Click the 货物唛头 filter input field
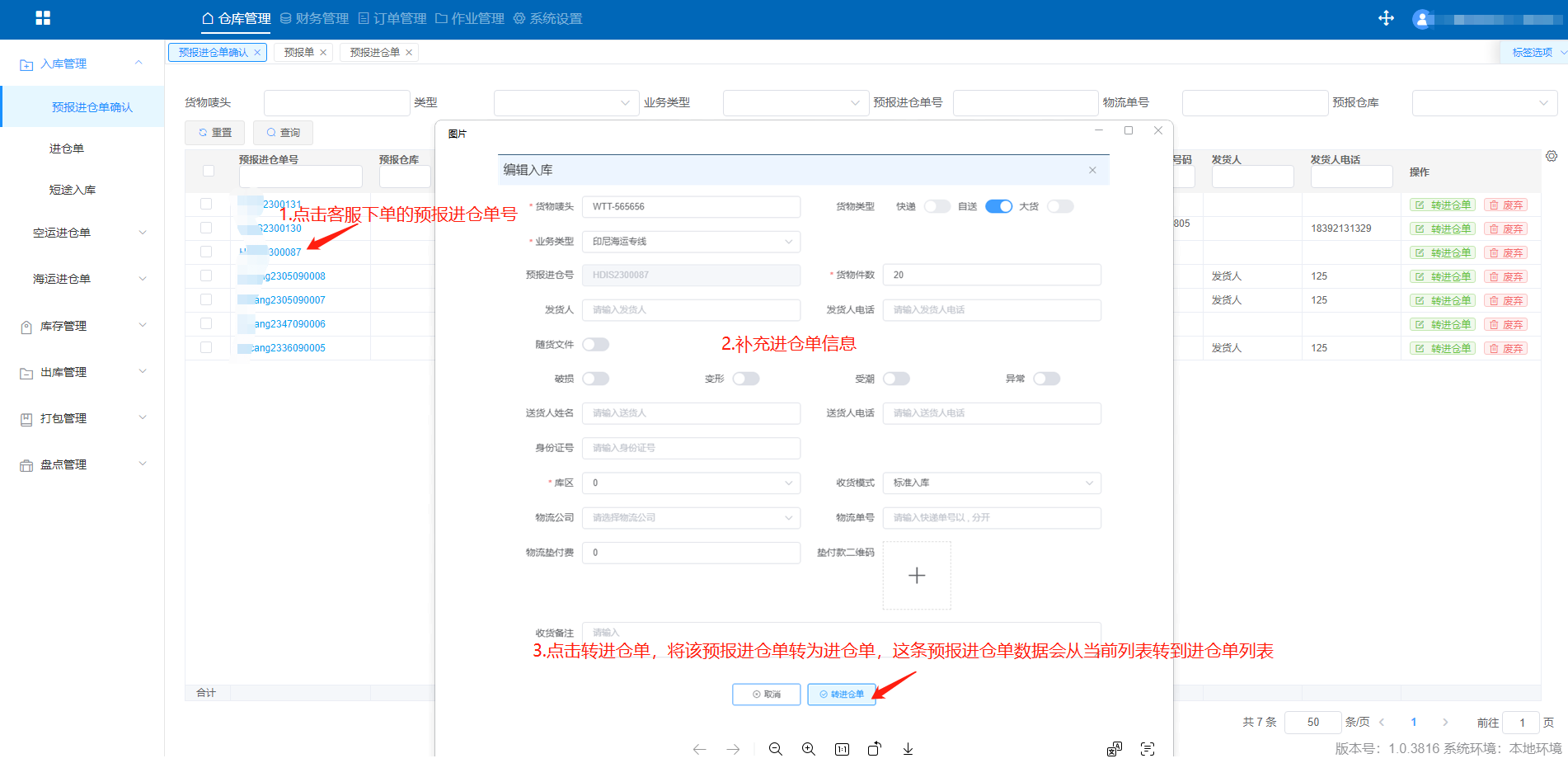This screenshot has height=782, width=1568. (x=336, y=103)
